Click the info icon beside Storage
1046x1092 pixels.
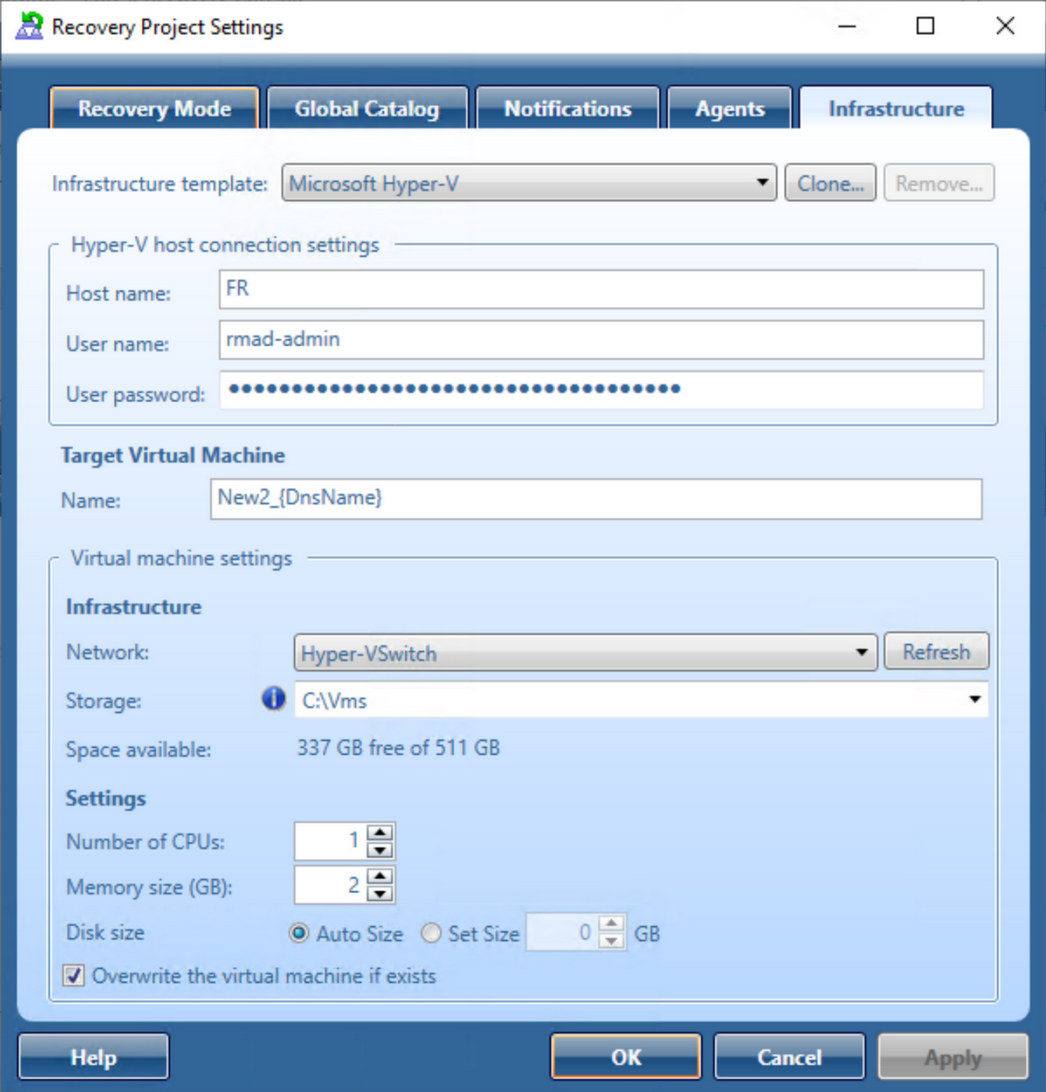point(272,699)
